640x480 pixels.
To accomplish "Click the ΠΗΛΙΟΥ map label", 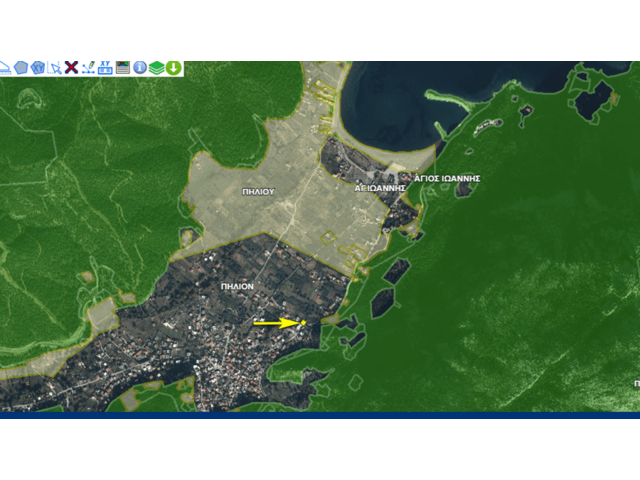I will point(257,190).
